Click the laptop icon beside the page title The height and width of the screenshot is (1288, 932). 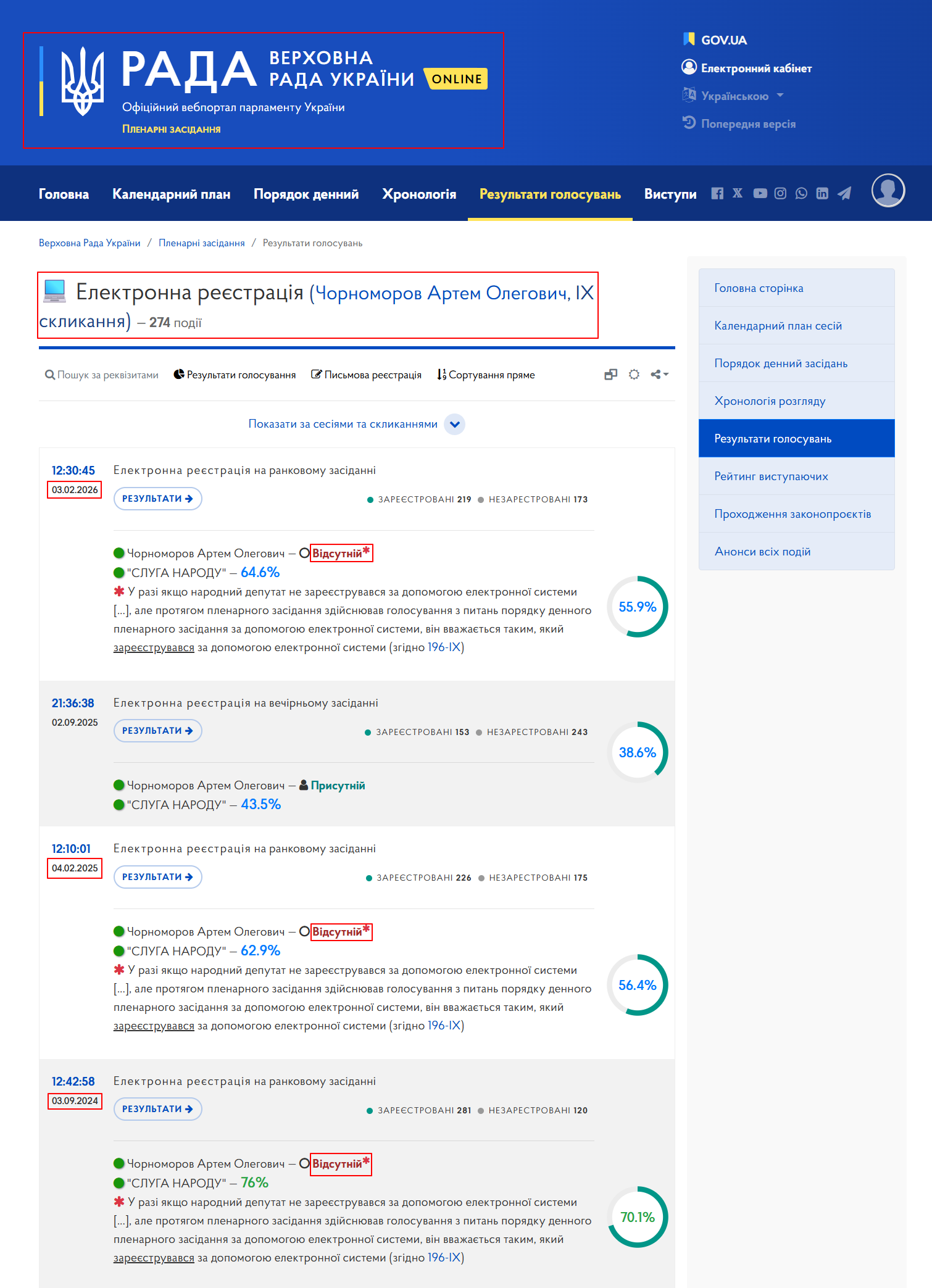(x=55, y=291)
